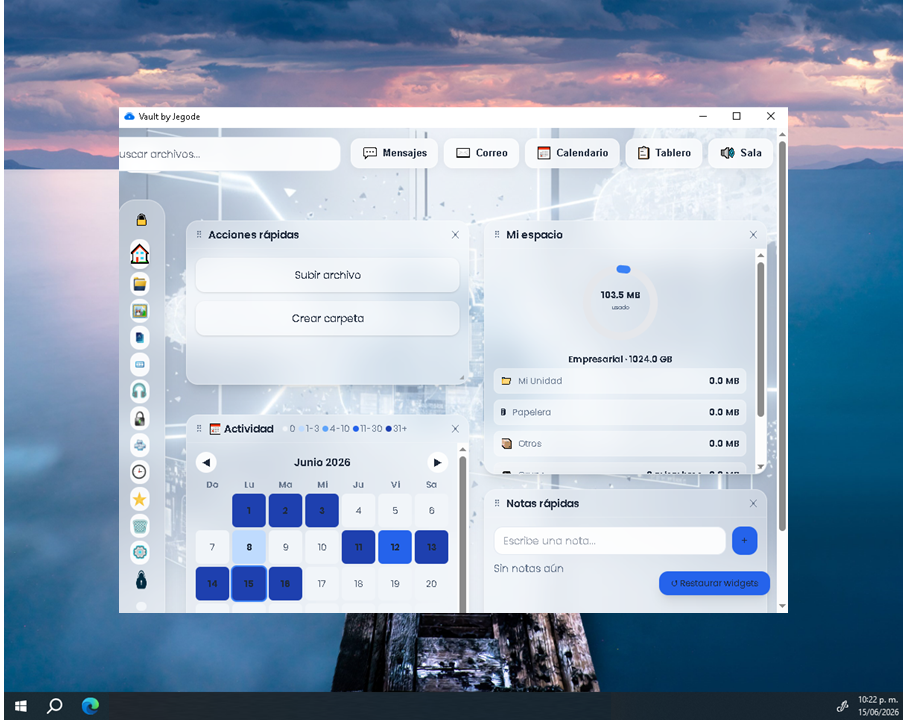The height and width of the screenshot is (720, 907).
Task: Click the Notas rápidas drag handle
Action: (x=497, y=504)
